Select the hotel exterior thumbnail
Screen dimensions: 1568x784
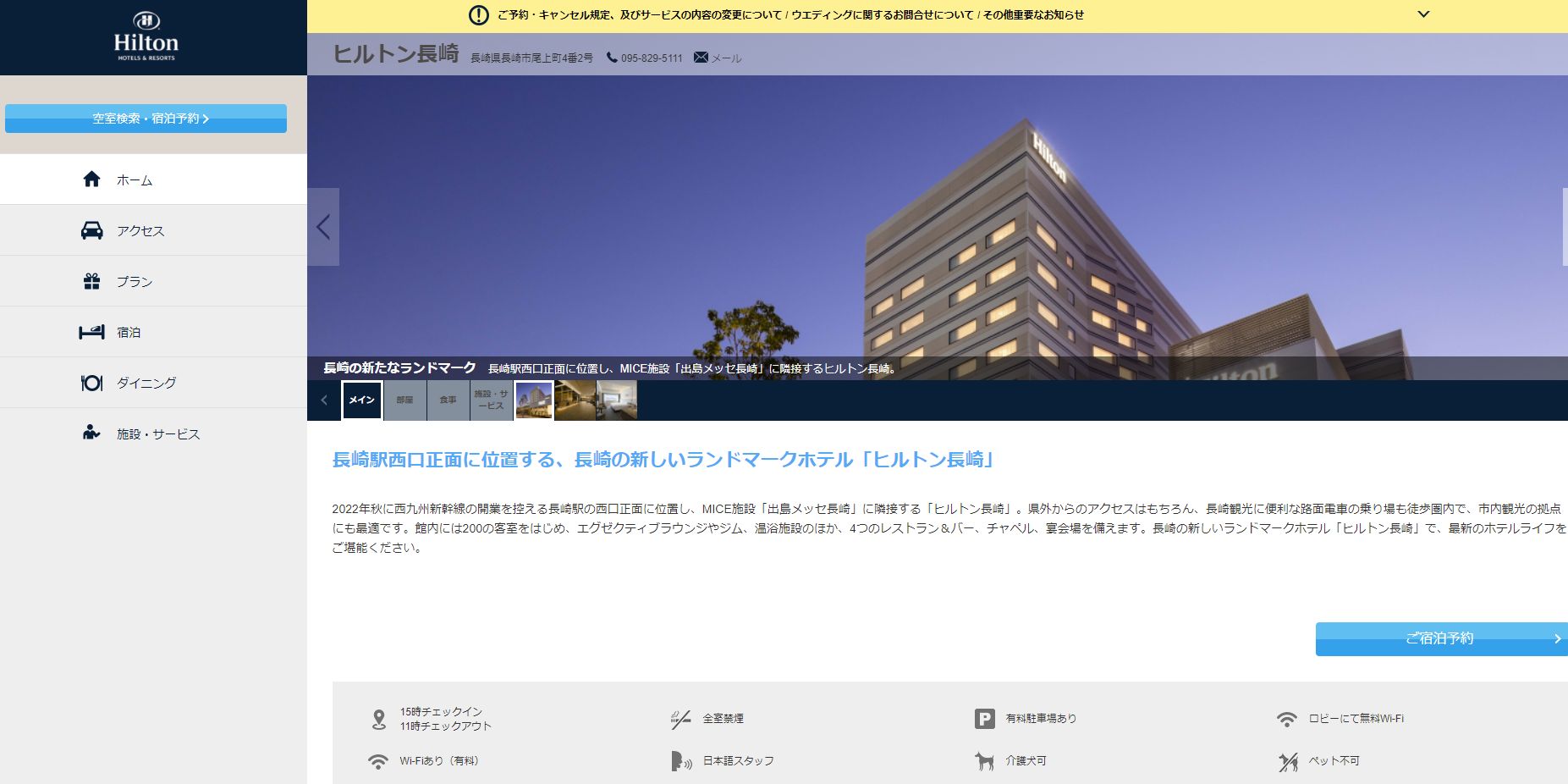pyautogui.click(x=534, y=400)
